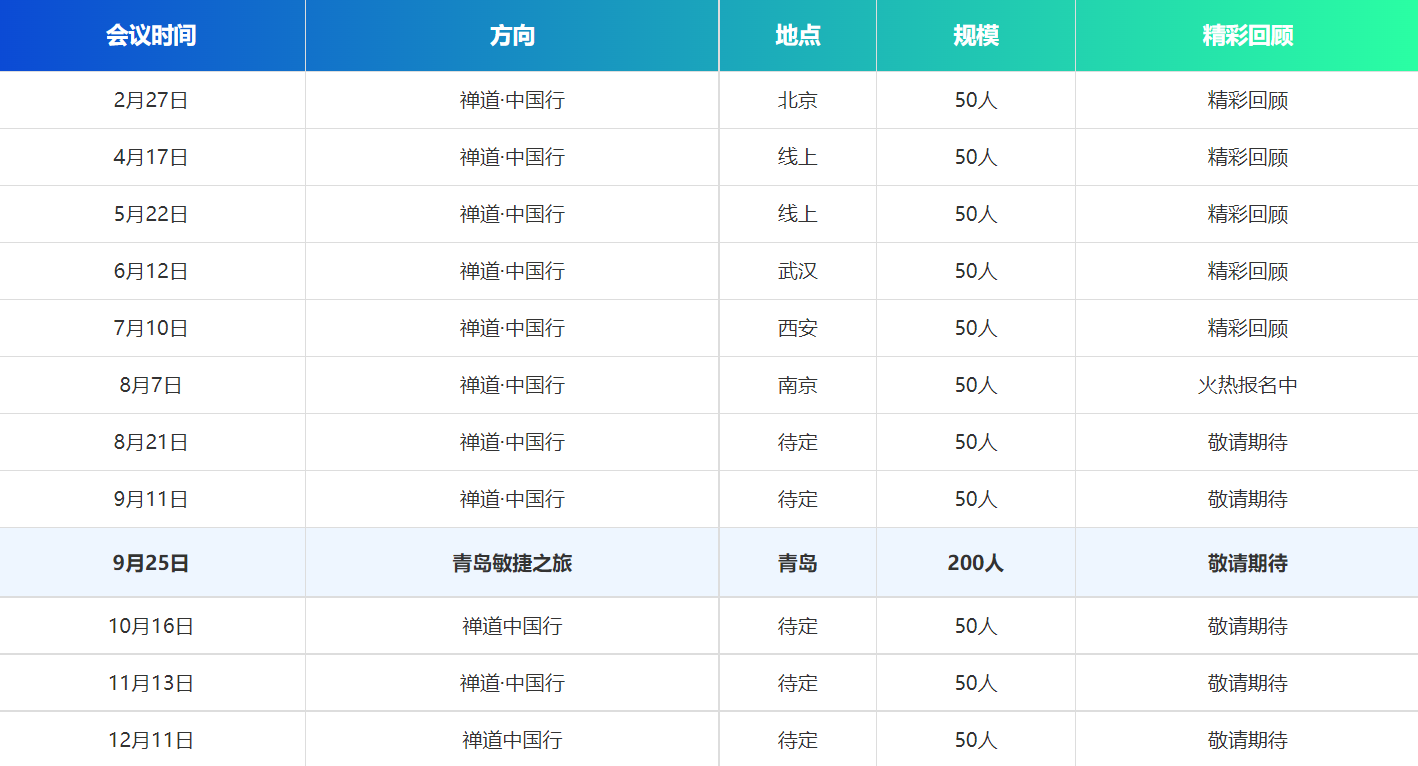Open 精彩回顾 link in the 4月17日 row
This screenshot has width=1418, height=766.
1247,157
